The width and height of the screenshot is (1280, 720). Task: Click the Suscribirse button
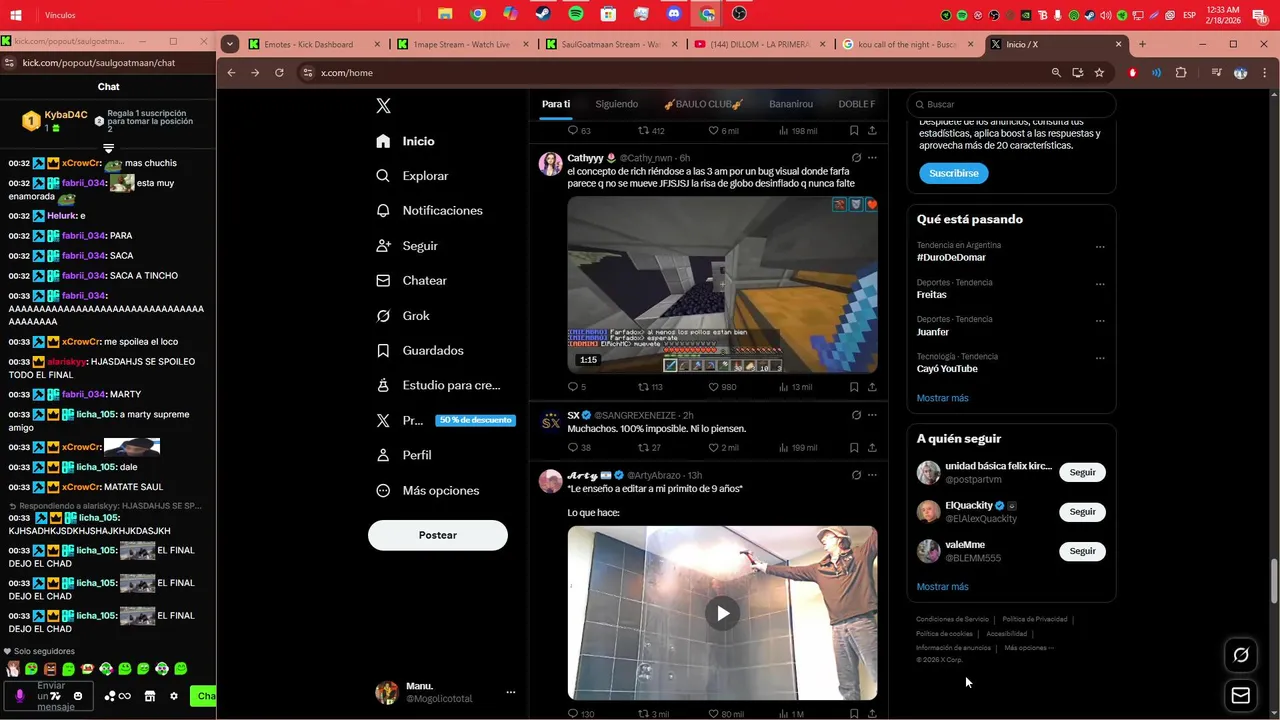(953, 173)
